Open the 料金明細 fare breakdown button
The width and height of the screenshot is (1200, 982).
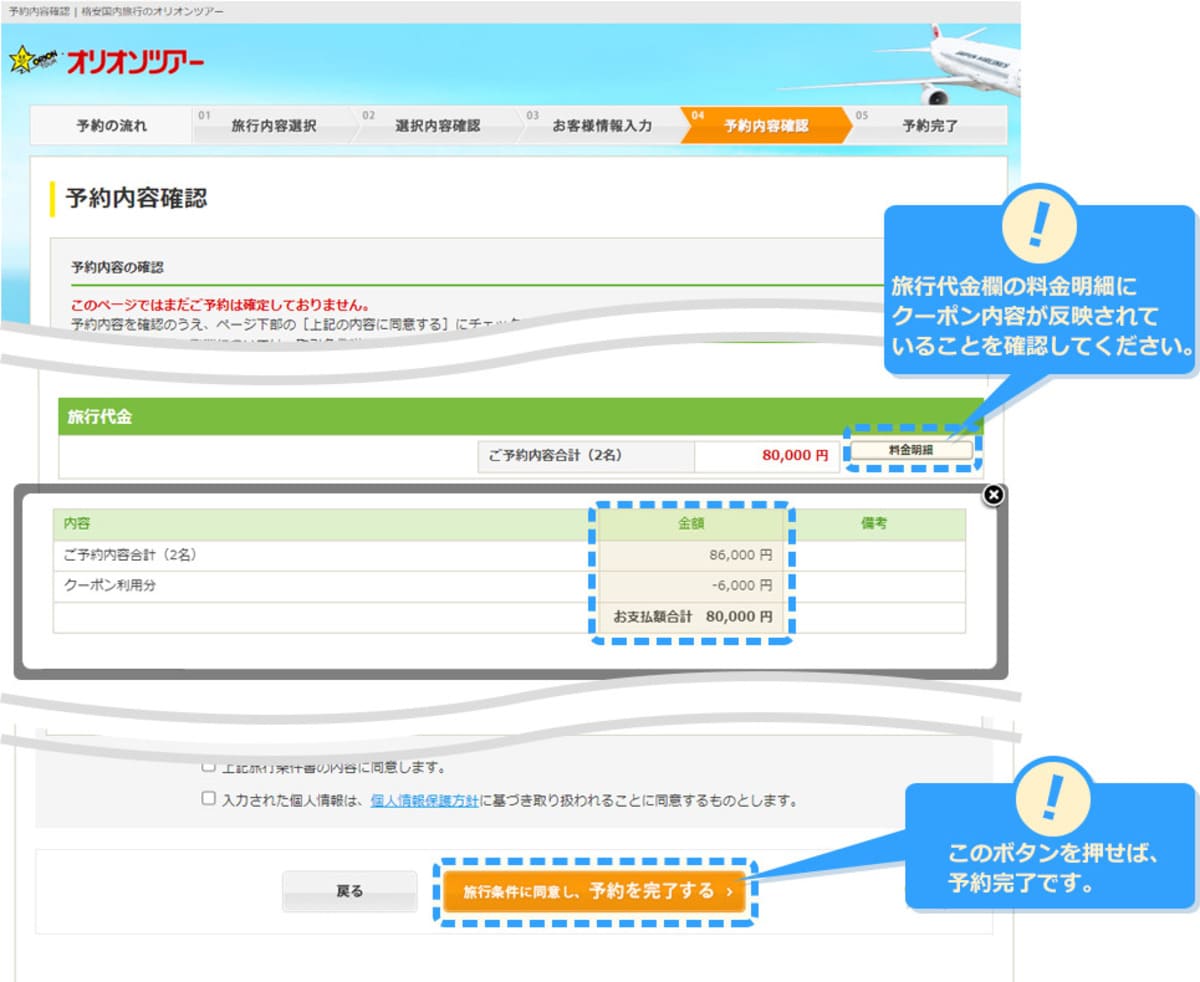(913, 450)
